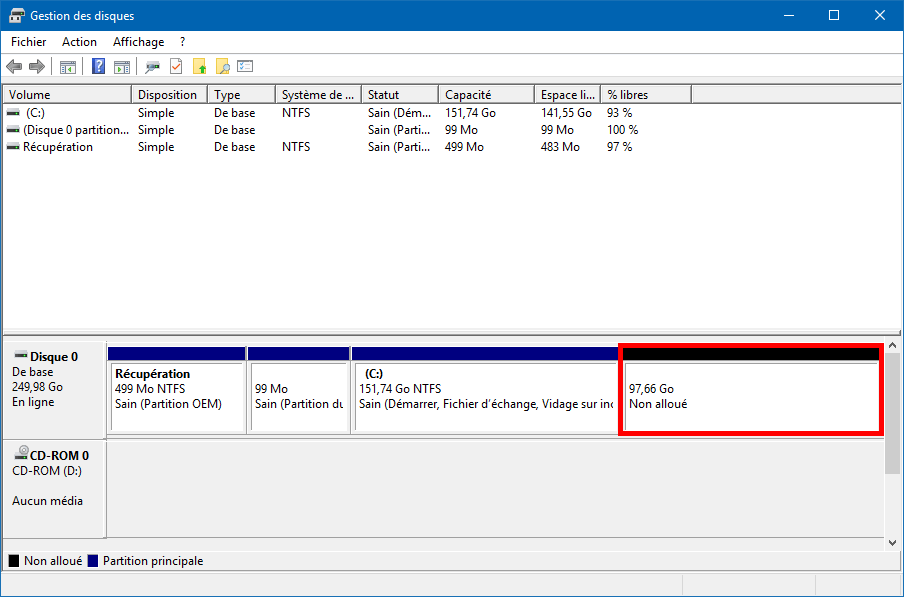Open the Affichage menu
Image resolution: width=904 pixels, height=597 pixels.
[x=138, y=41]
